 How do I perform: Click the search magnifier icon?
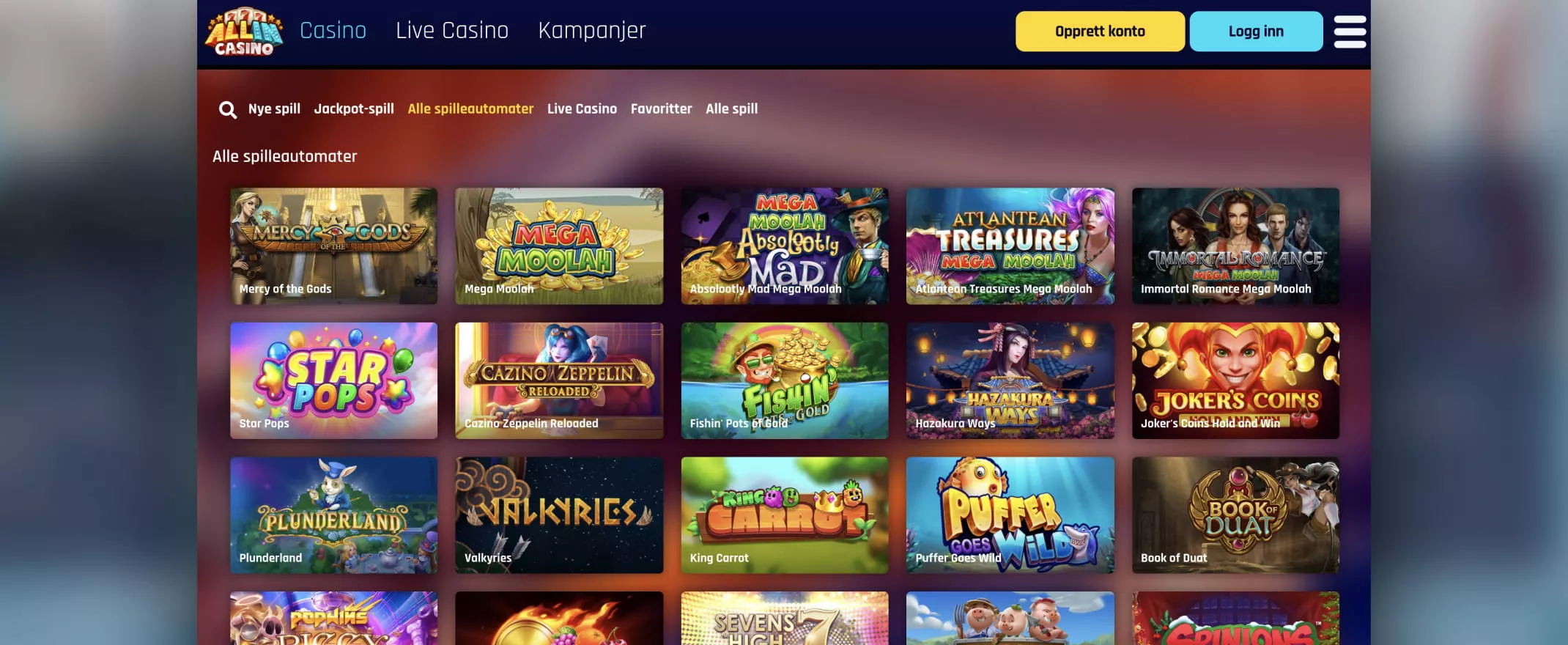228,110
